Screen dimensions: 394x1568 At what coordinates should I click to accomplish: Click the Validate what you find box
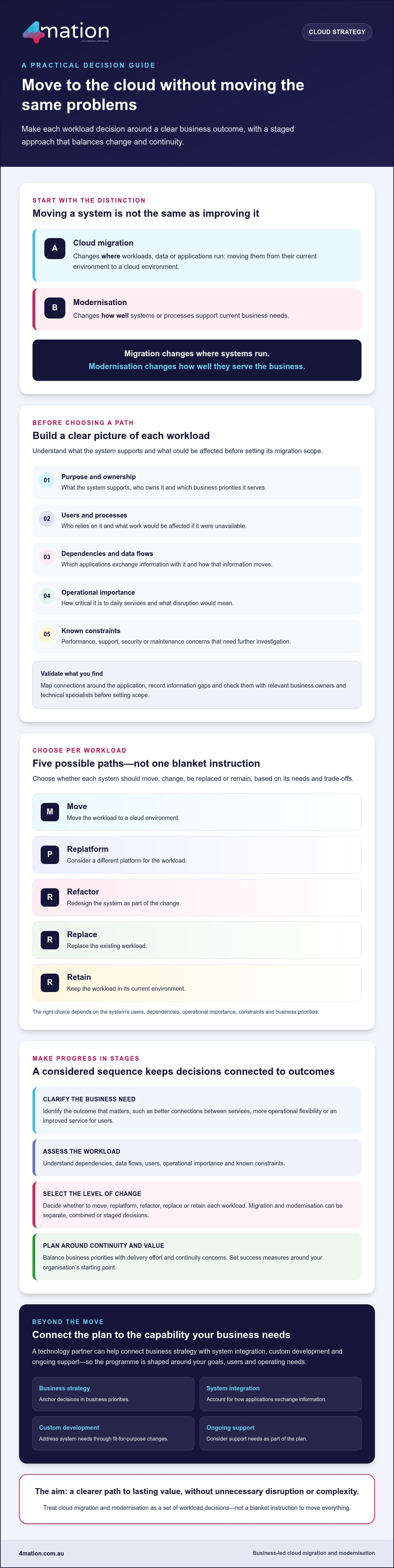tap(197, 685)
